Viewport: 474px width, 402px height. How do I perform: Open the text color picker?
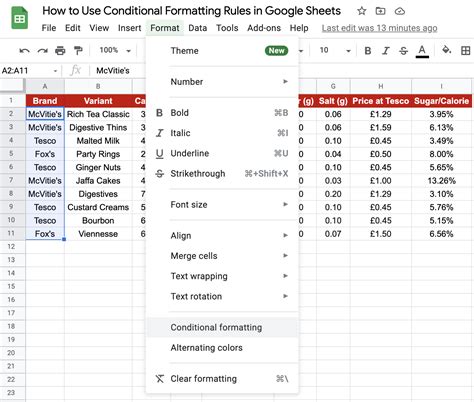coord(422,51)
